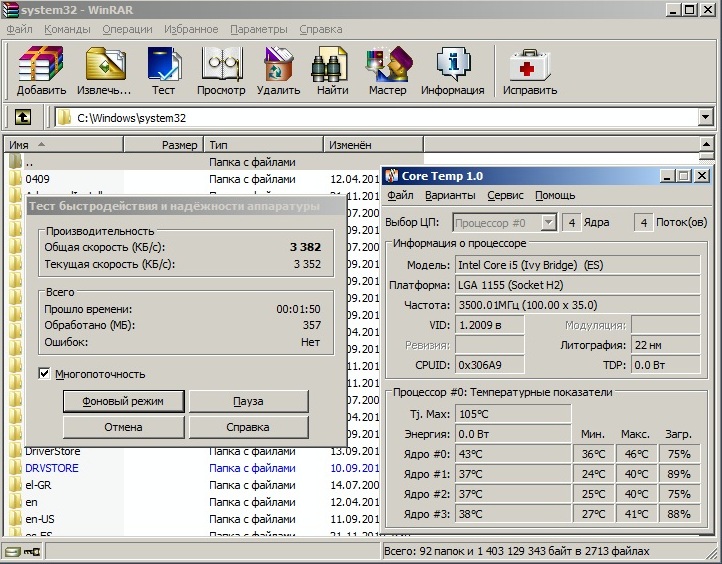The width and height of the screenshot is (722, 564).
Task: Open the Просмотр (View) book icon
Action: point(222,63)
